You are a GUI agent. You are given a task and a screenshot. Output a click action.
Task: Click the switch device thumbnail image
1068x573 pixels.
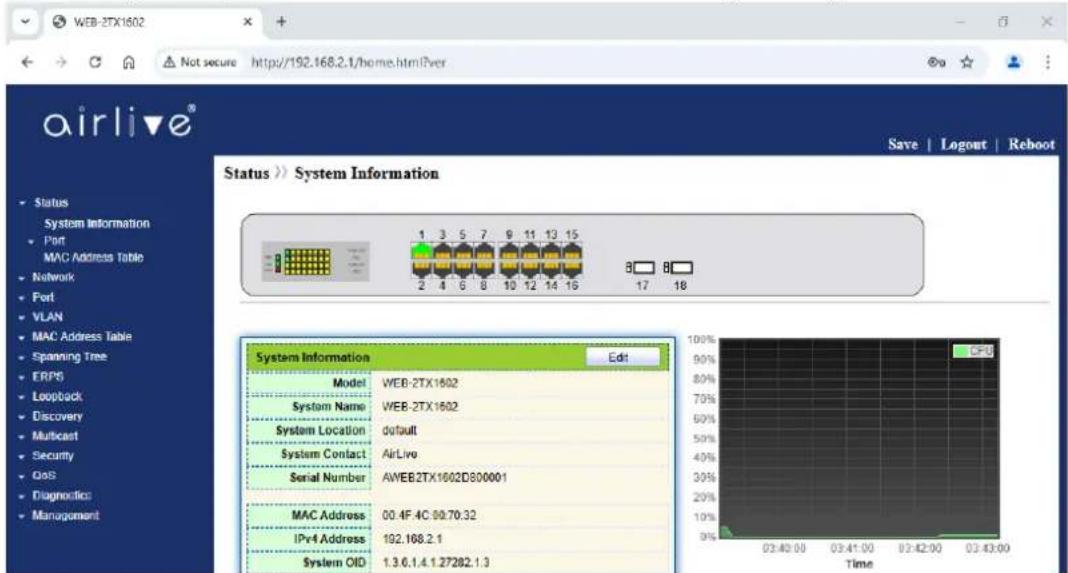316,261
